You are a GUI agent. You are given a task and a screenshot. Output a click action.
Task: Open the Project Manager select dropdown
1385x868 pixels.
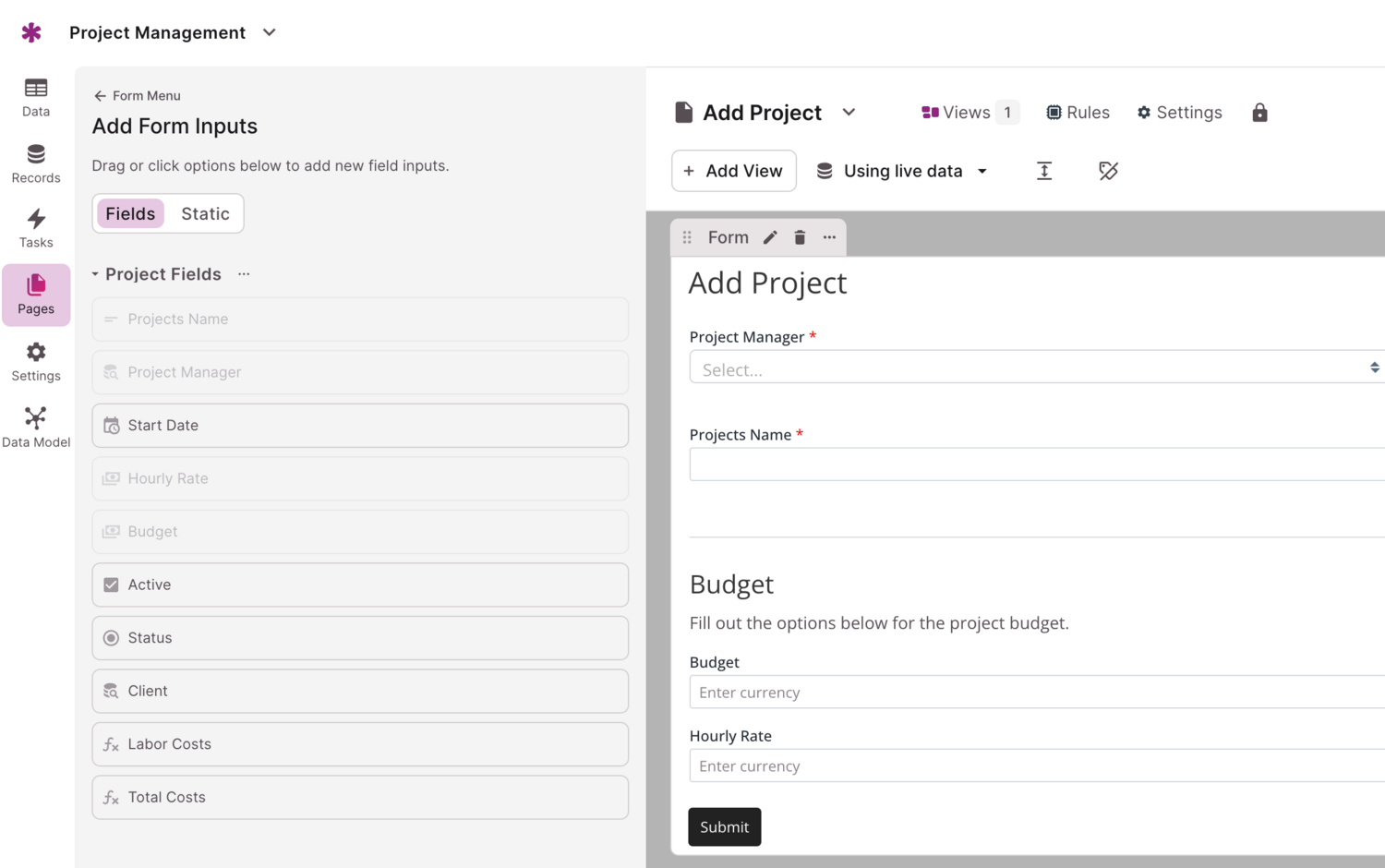click(1034, 368)
